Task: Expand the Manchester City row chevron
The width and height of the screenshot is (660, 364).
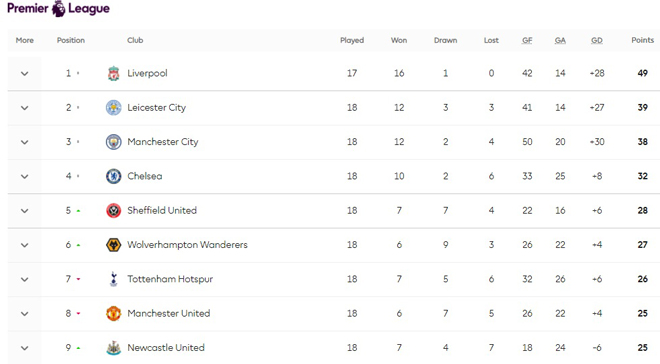Action: click(24, 142)
